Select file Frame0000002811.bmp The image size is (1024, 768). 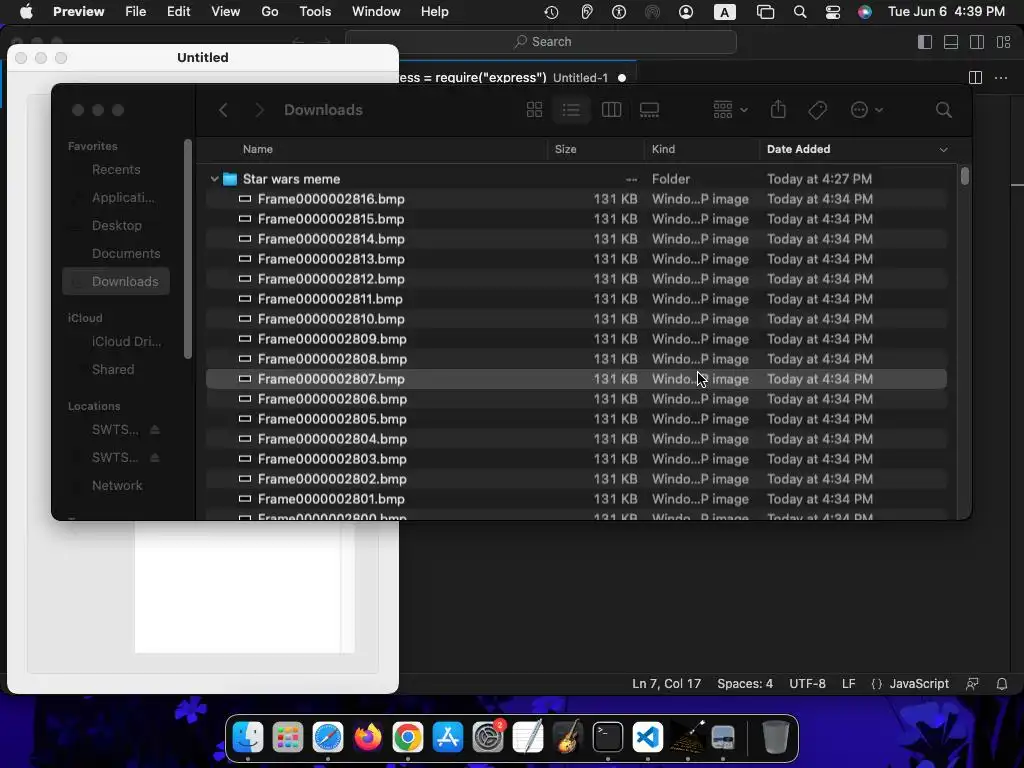click(577, 298)
